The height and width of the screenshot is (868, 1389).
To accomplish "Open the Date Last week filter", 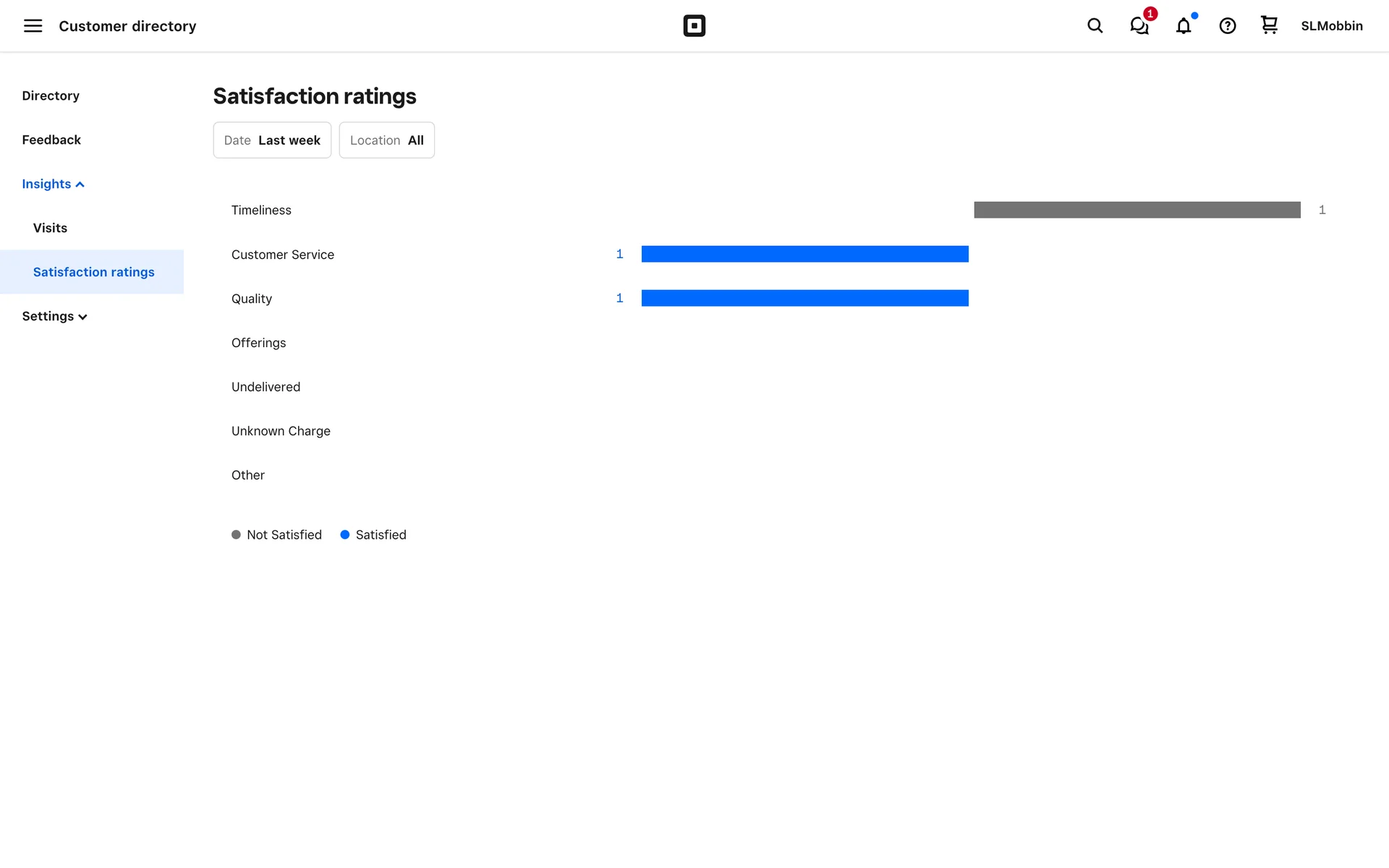I will 272,140.
